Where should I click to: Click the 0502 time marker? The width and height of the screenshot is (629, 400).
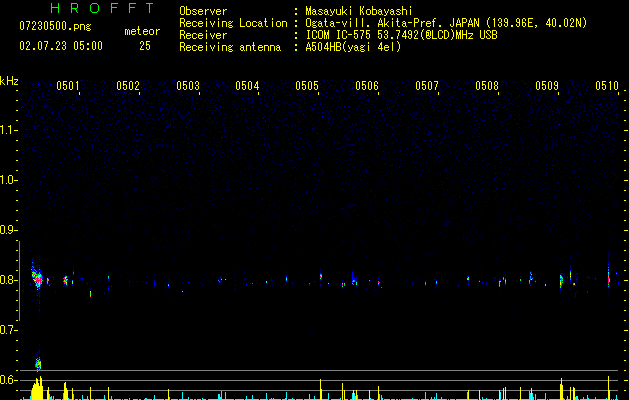click(128, 85)
